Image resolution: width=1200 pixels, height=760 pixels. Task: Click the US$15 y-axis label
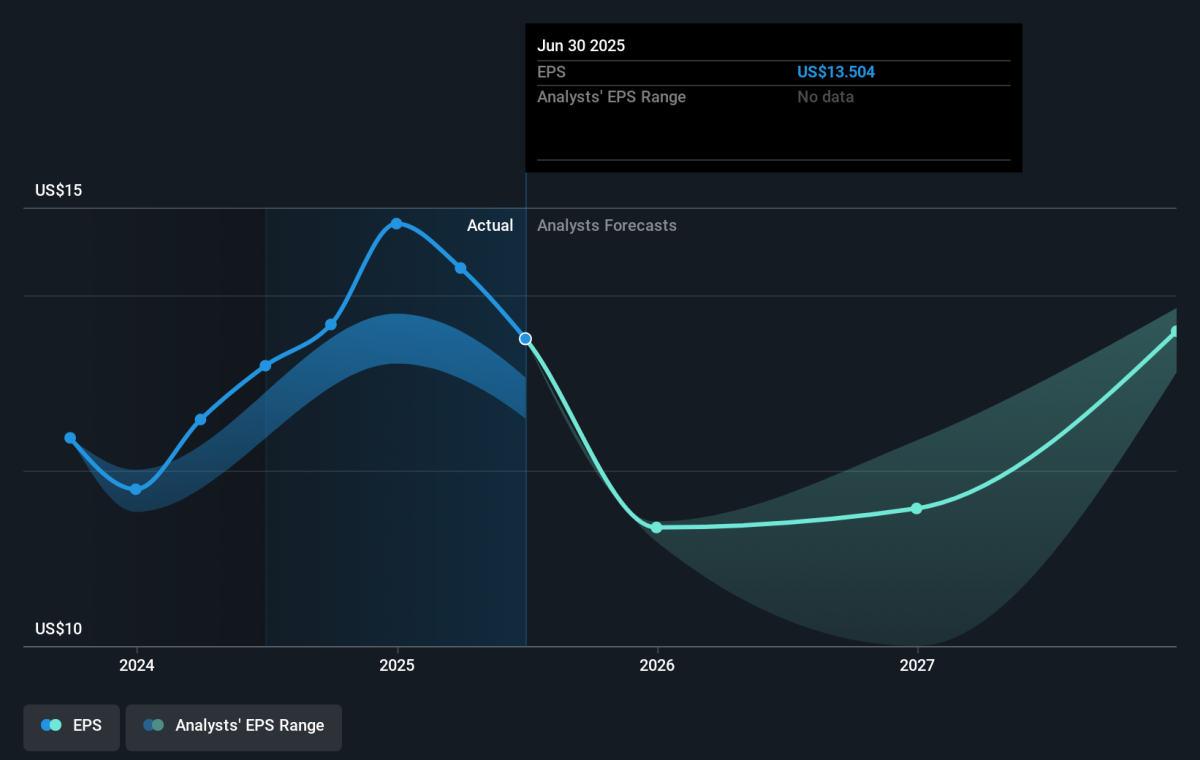(x=58, y=190)
